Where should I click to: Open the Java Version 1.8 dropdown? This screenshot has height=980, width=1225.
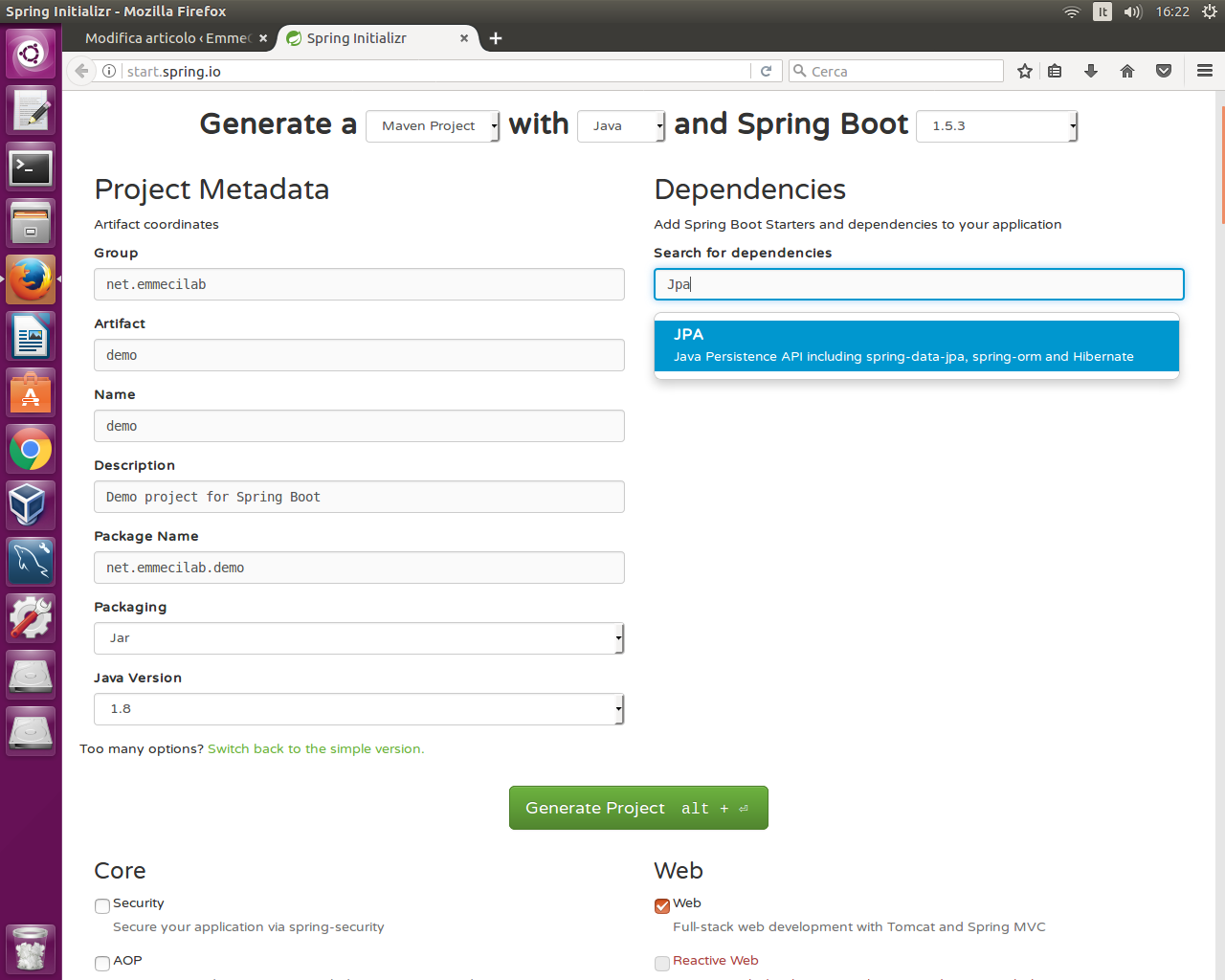coord(359,709)
